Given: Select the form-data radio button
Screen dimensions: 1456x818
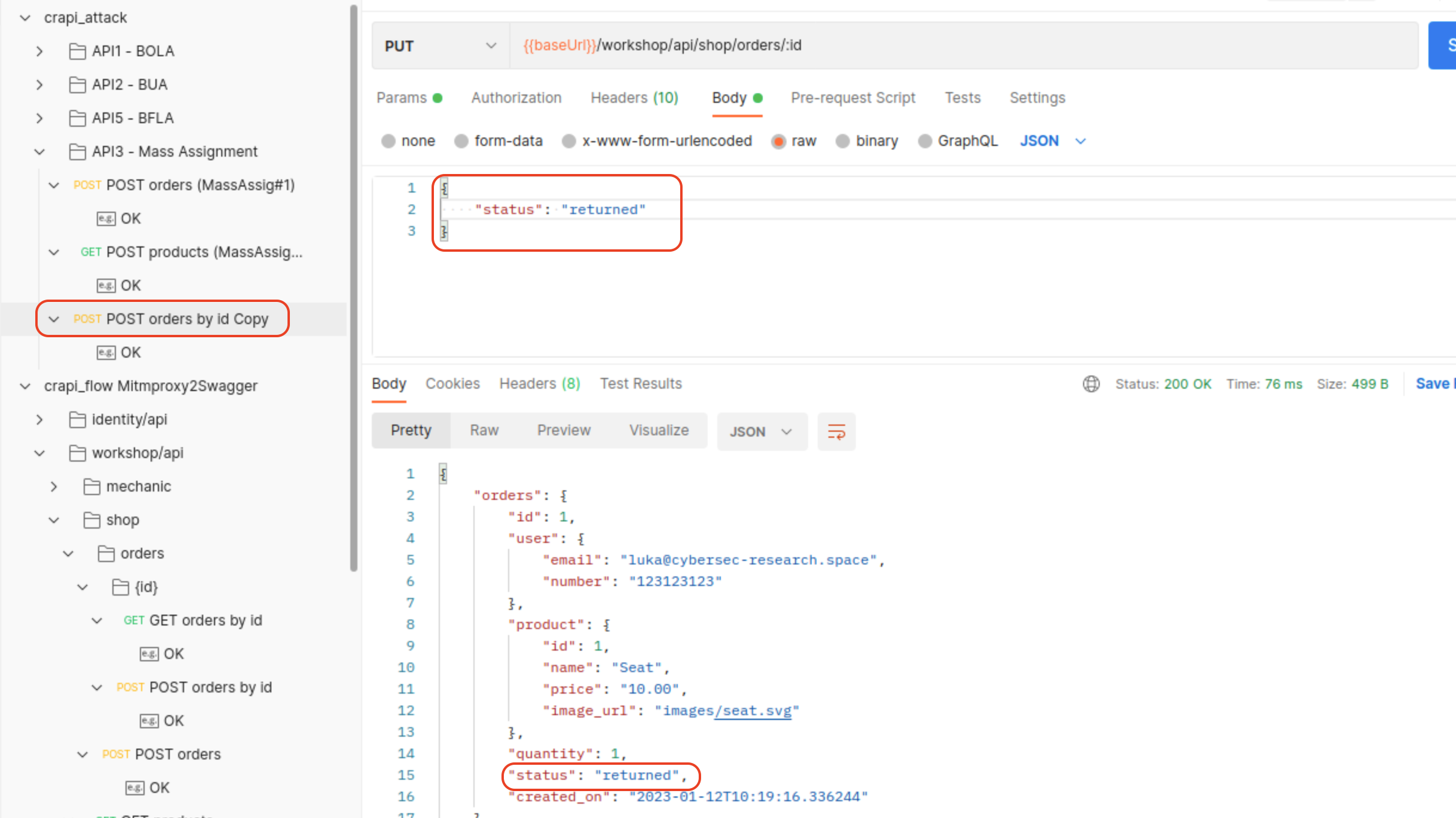Looking at the screenshot, I should tap(461, 141).
